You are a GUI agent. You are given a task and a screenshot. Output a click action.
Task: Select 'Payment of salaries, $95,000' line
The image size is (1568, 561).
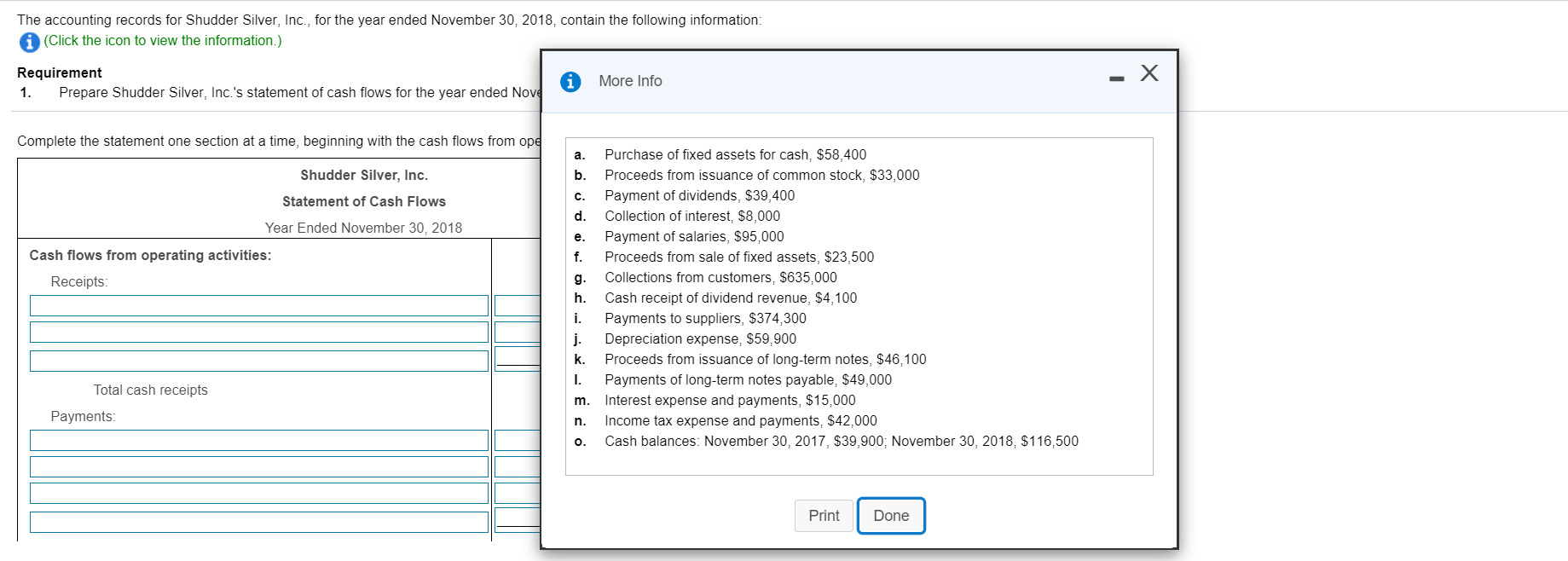(x=694, y=236)
